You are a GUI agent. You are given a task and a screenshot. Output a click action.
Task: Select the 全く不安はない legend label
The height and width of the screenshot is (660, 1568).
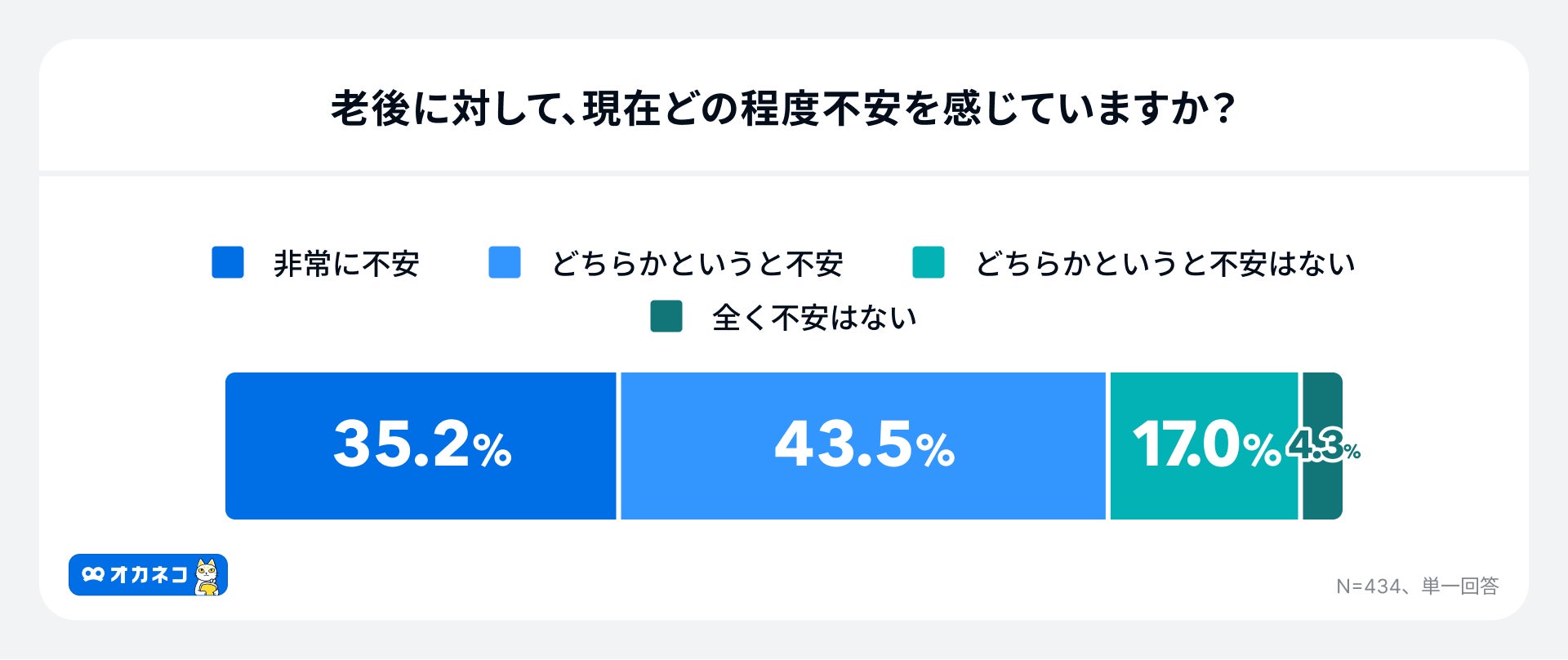pos(814,318)
